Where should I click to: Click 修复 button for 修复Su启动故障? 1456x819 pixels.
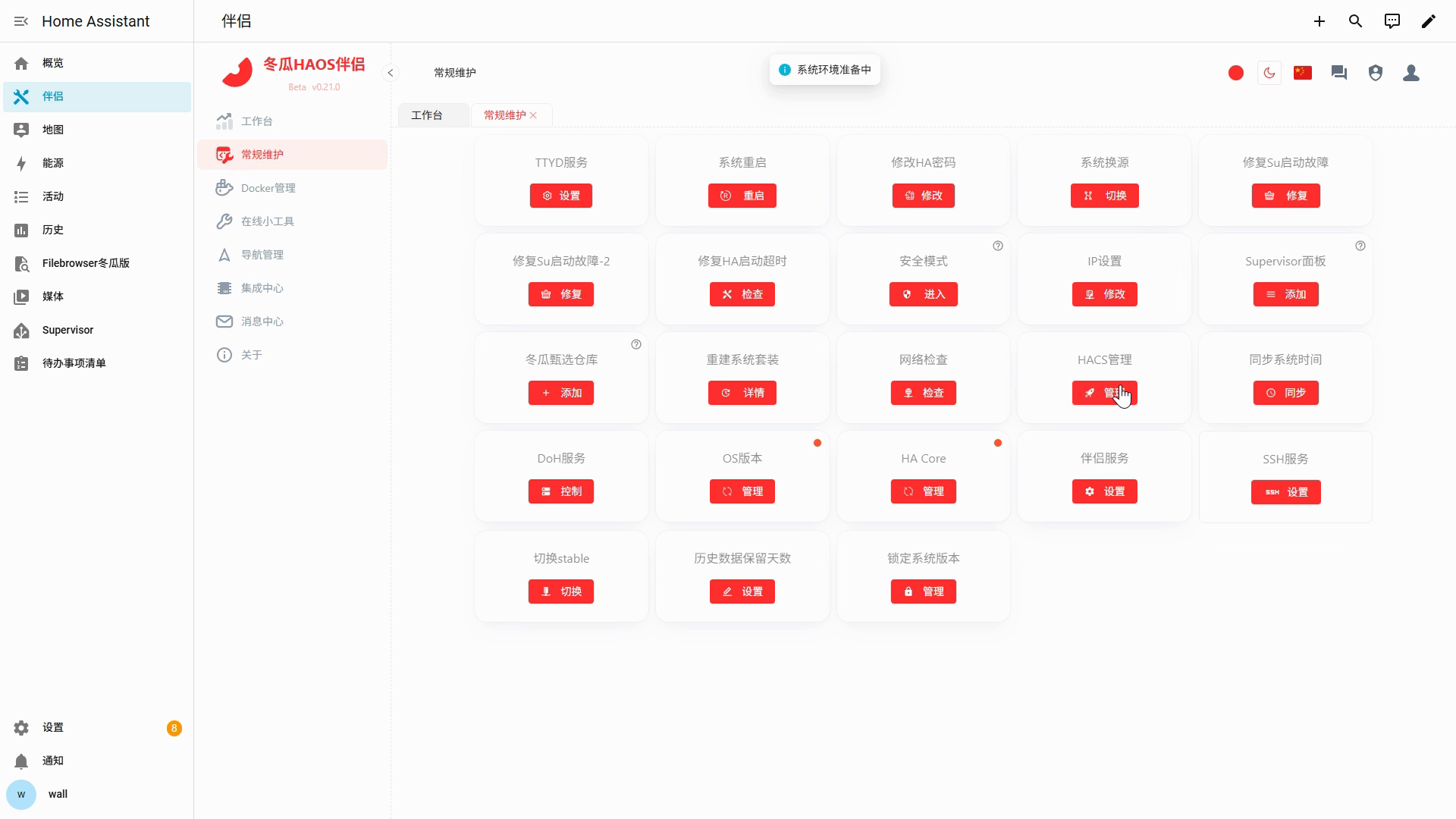[x=1286, y=196]
